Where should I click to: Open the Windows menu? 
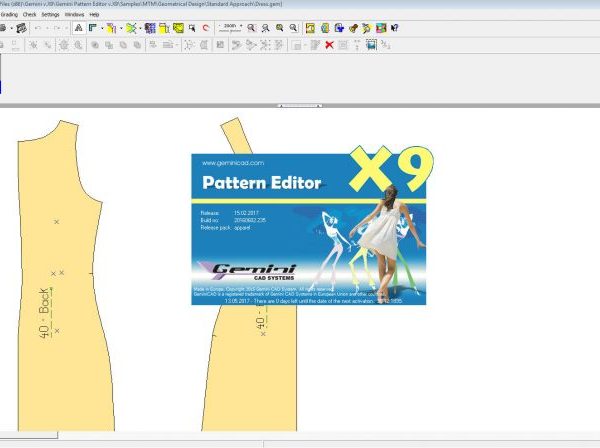pos(74,15)
